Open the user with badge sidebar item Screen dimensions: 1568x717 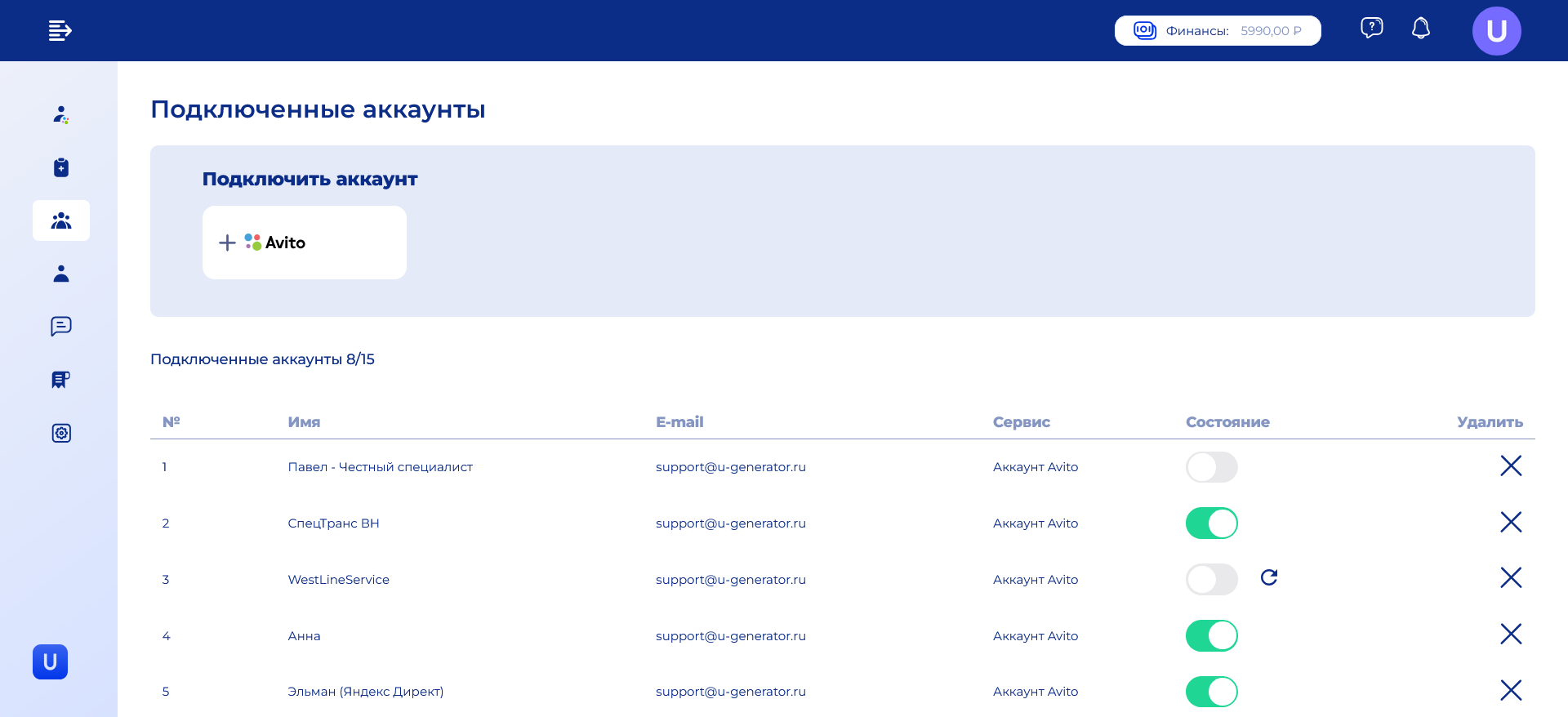(x=61, y=115)
